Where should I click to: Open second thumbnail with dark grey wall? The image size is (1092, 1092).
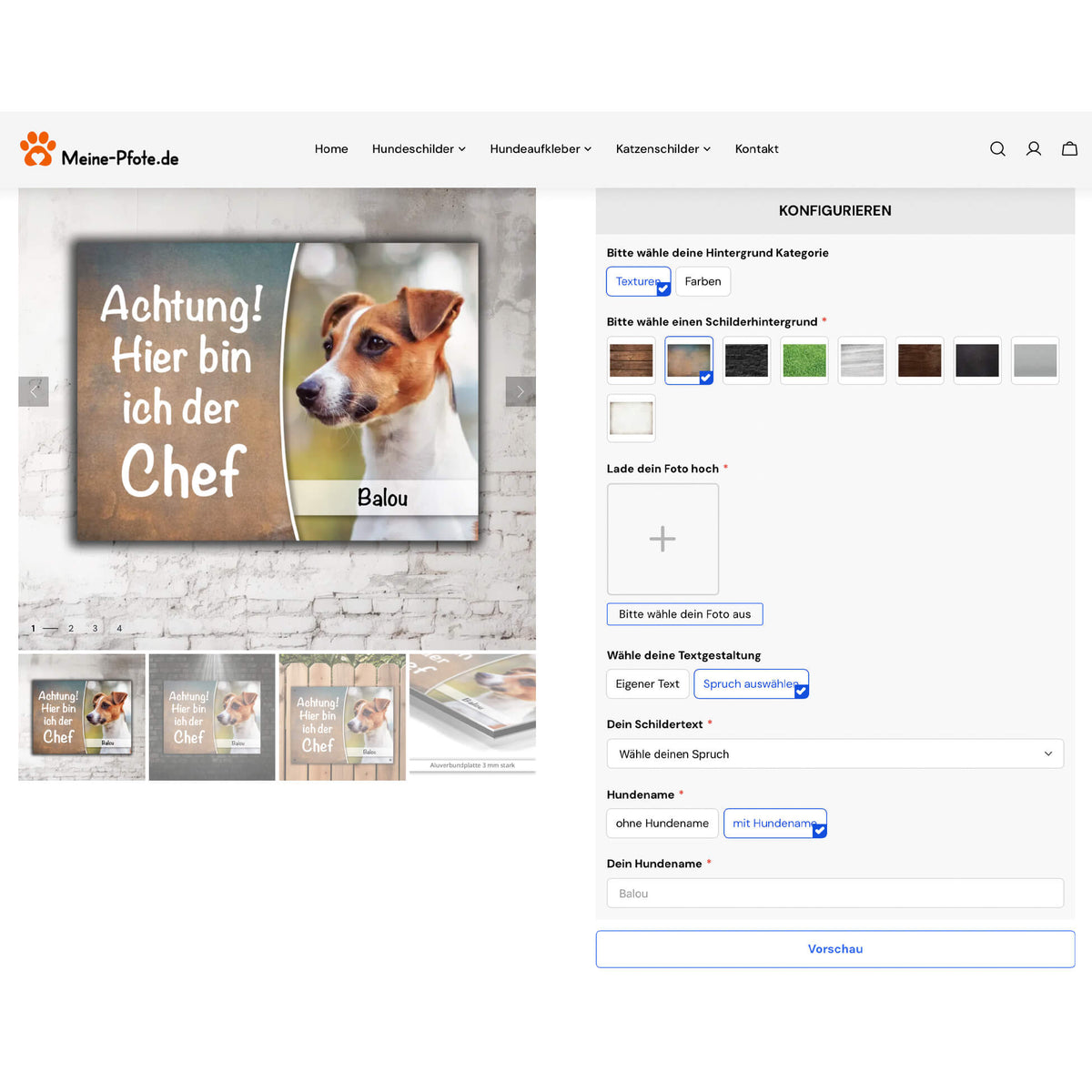tap(212, 717)
